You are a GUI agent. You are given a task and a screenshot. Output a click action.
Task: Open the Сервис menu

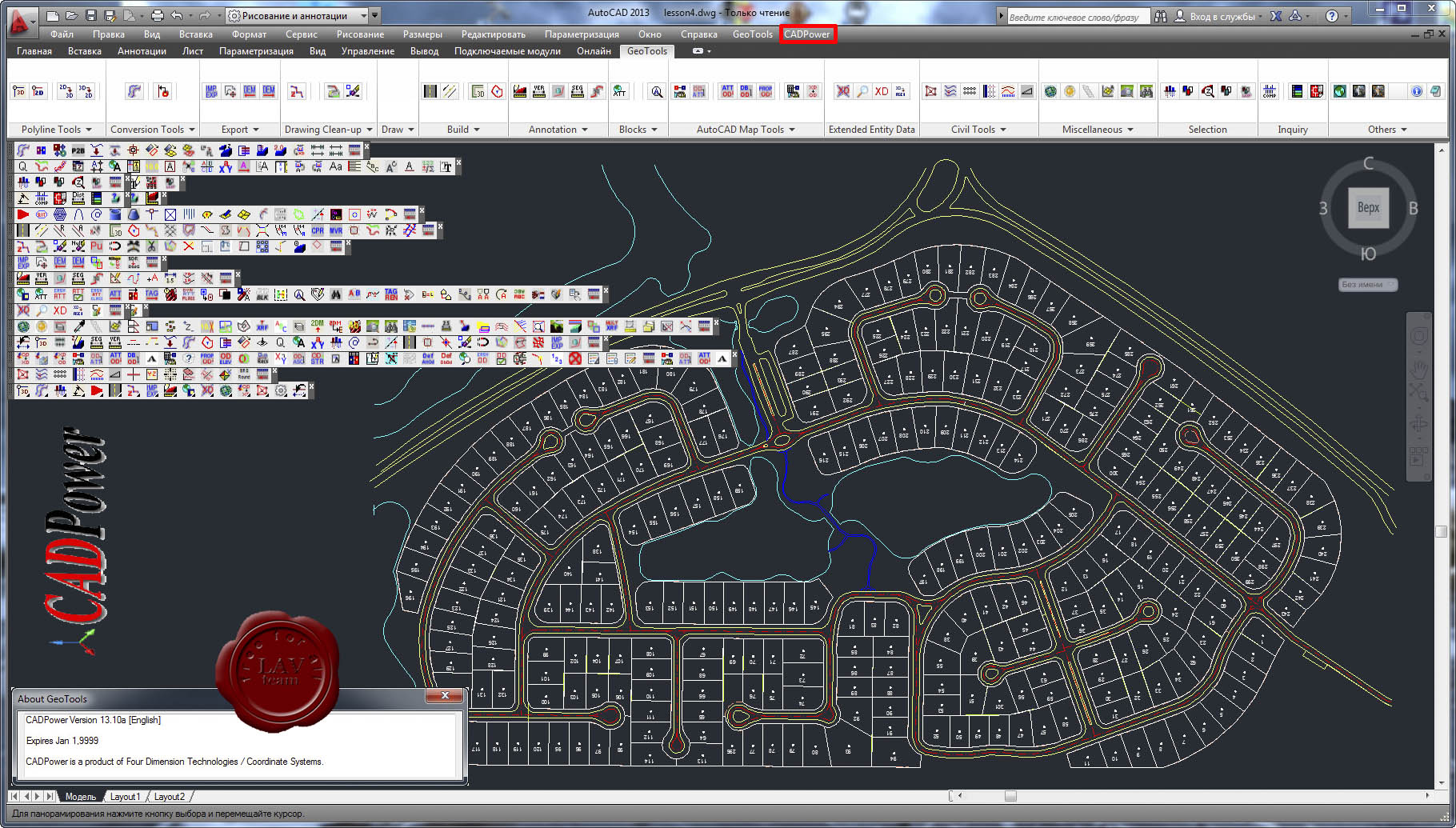coord(302,34)
